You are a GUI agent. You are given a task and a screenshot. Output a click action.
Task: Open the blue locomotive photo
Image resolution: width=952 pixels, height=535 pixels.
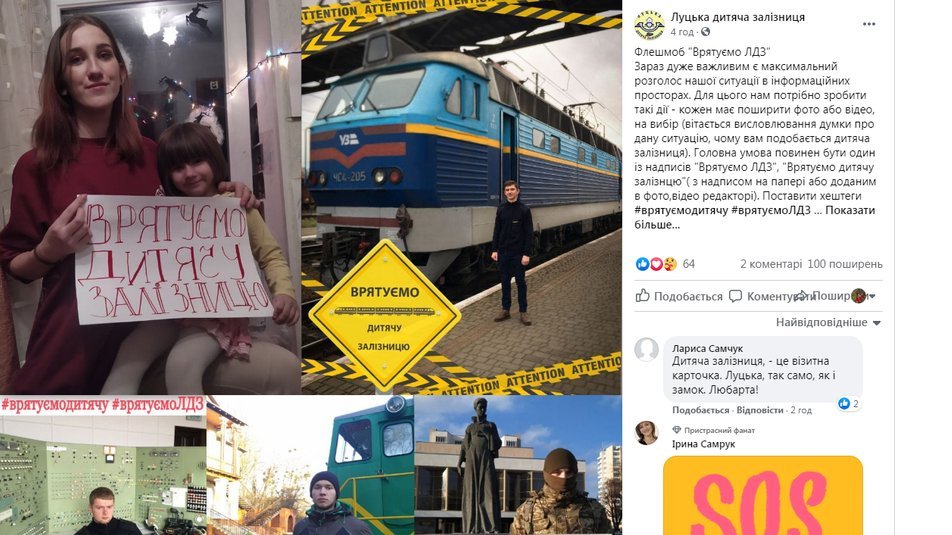coord(461,197)
